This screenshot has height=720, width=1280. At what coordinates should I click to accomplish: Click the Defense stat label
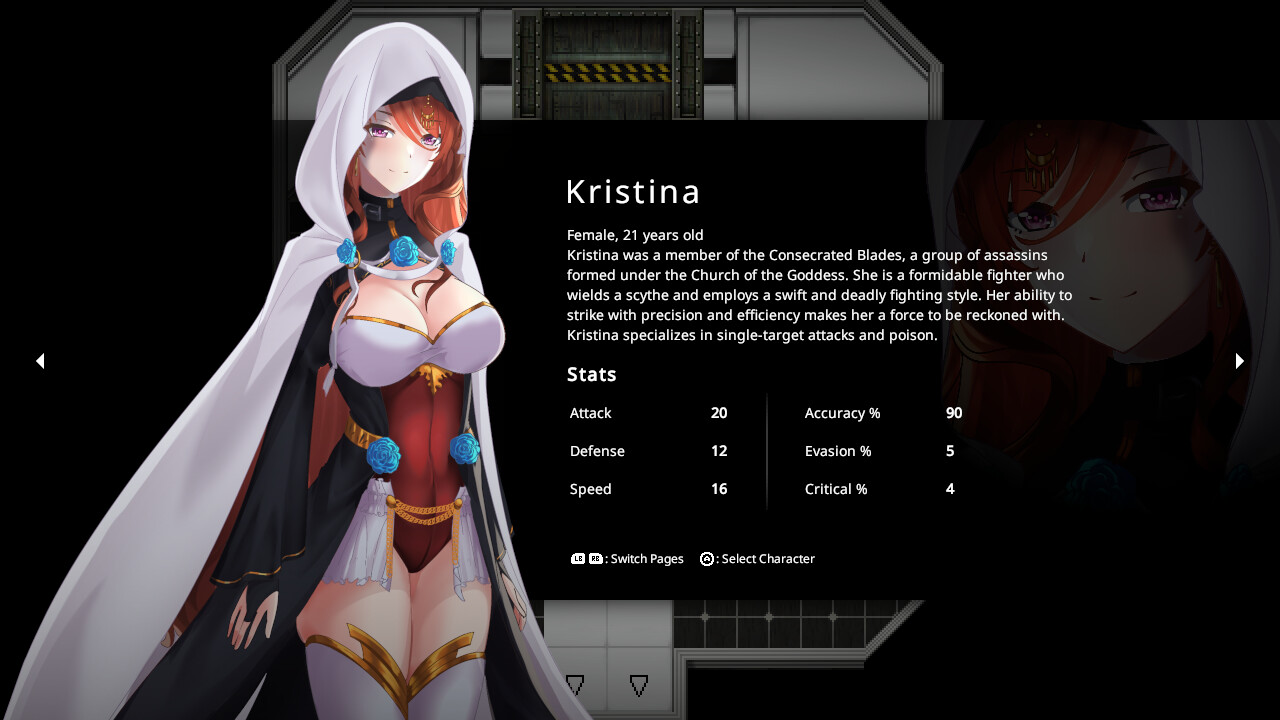click(x=597, y=451)
